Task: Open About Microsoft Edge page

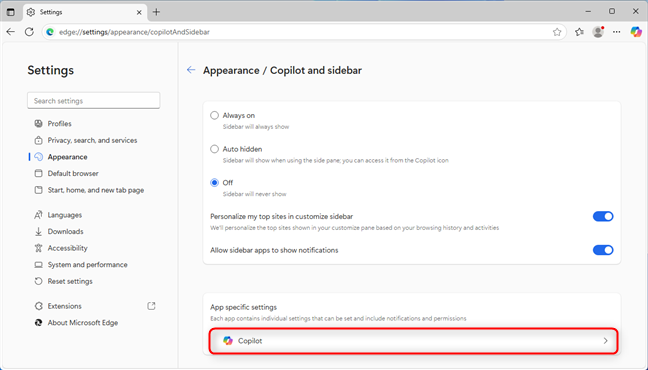Action: (83, 322)
